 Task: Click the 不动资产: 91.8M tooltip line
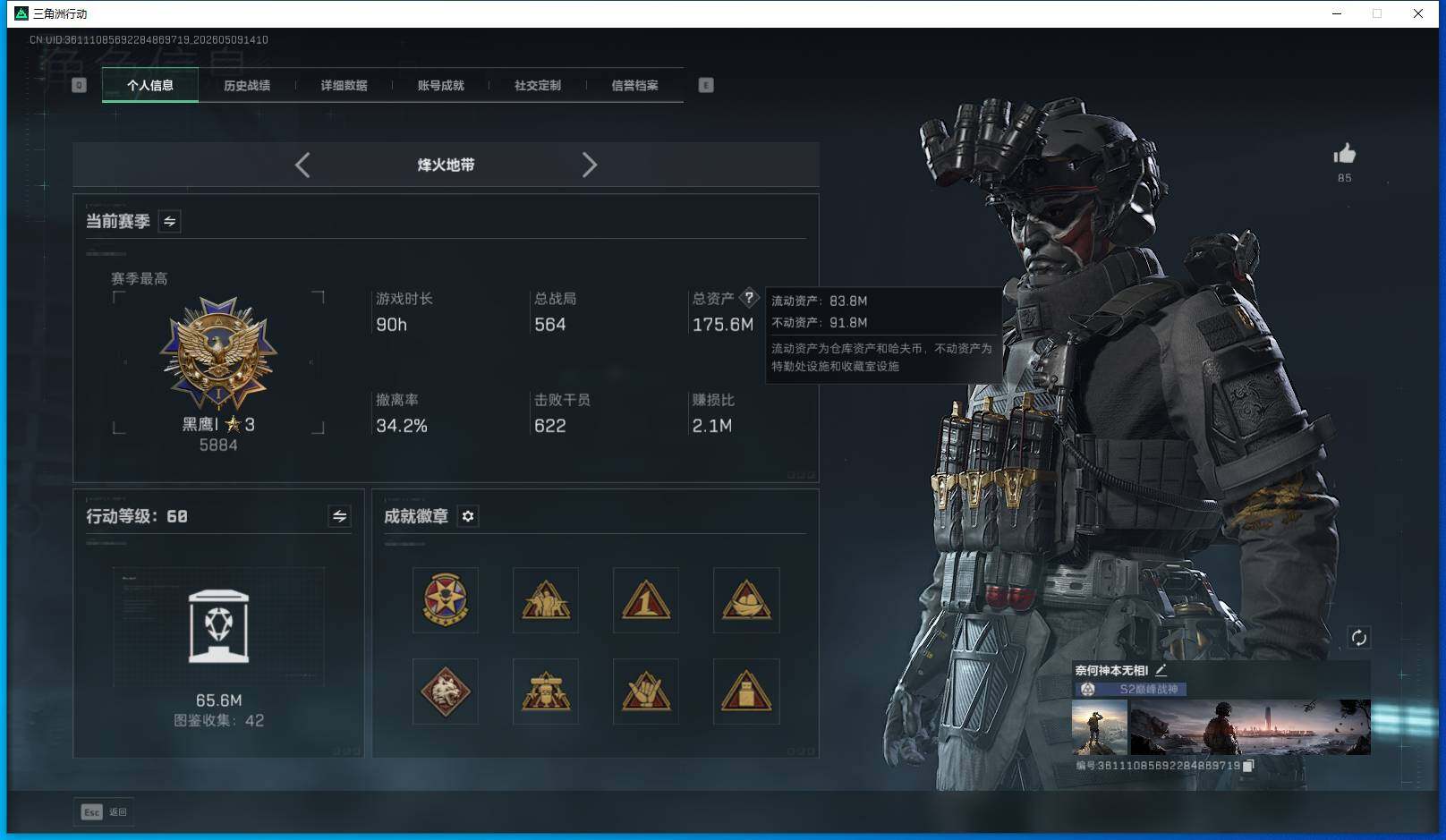(x=820, y=323)
